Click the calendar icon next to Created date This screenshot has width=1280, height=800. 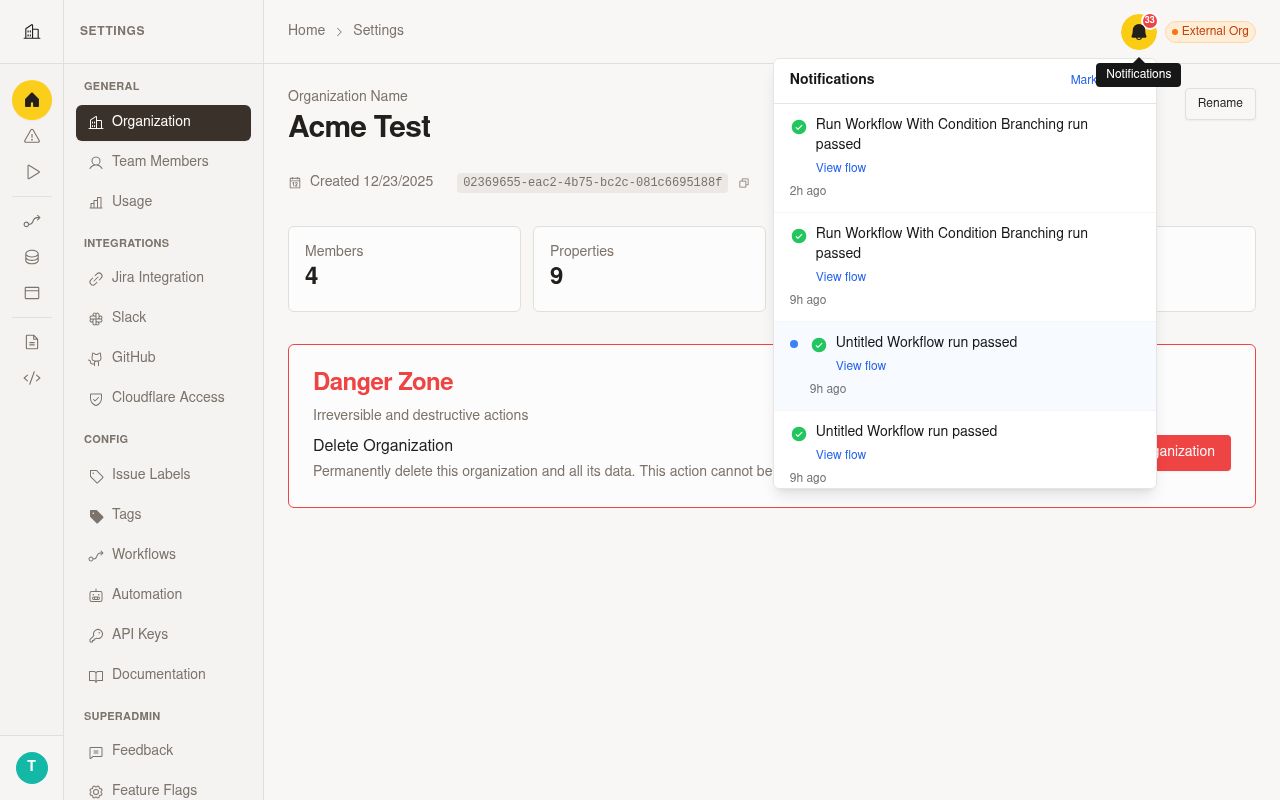point(295,182)
